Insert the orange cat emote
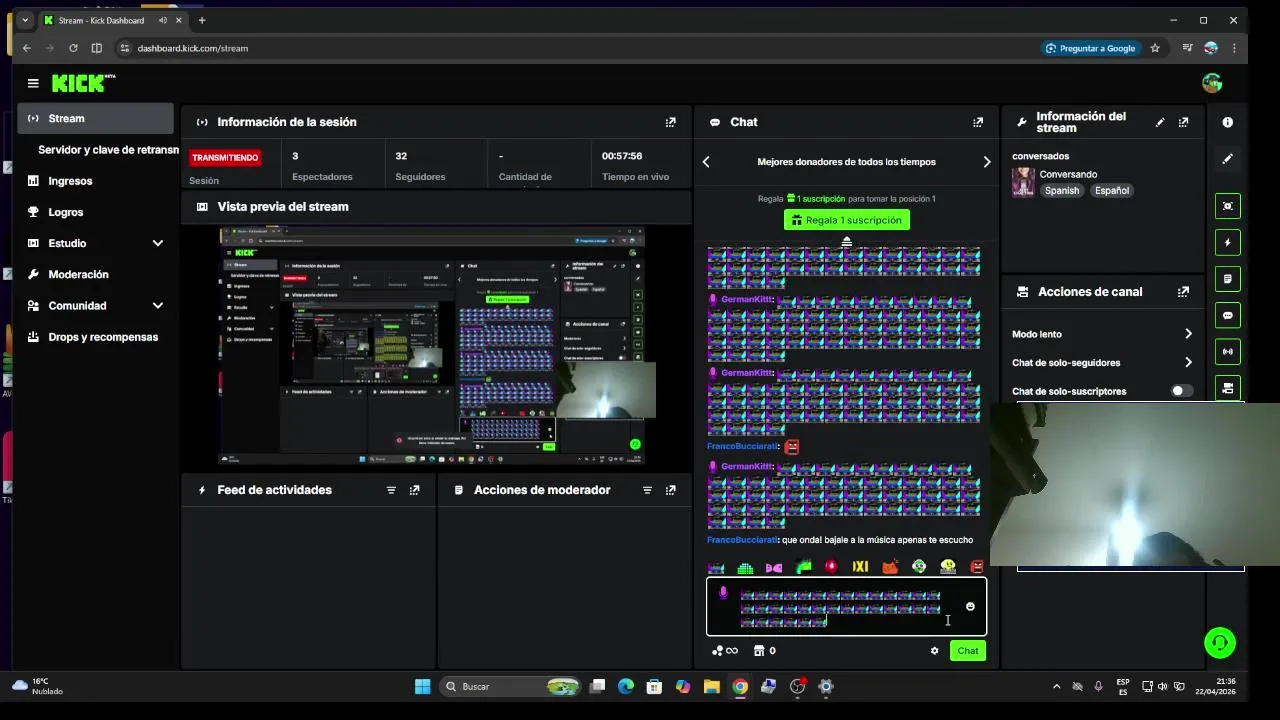Image resolution: width=1280 pixels, height=720 pixels. coord(889,567)
